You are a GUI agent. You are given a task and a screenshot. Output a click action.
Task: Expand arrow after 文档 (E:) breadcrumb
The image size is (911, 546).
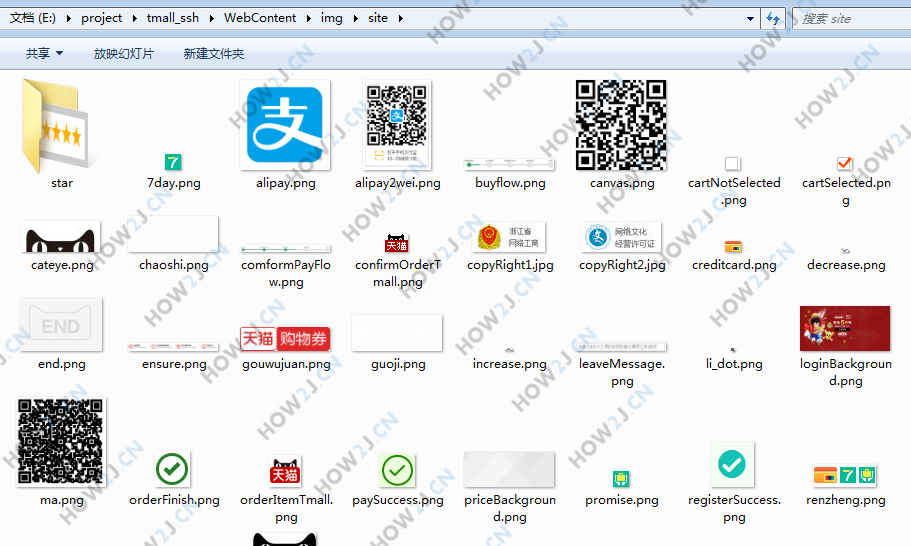tap(69, 18)
